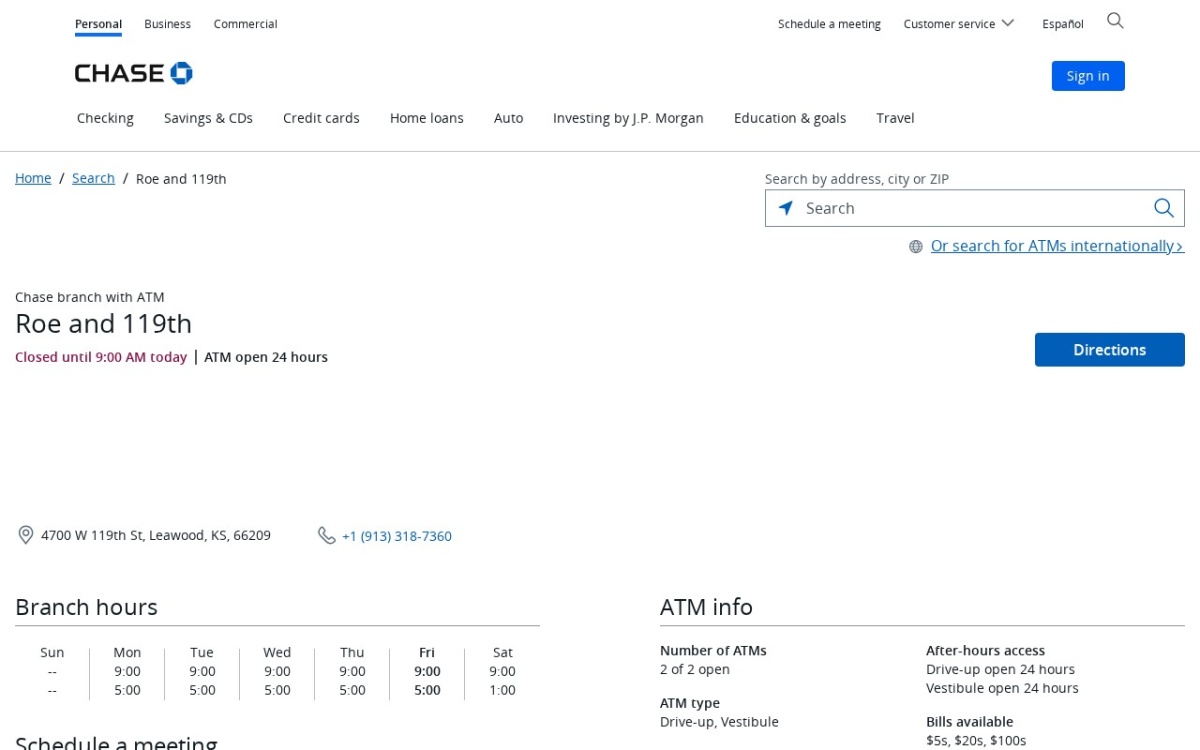The image size is (1200, 750).
Task: Open the Savings & CDs menu
Action: pyautogui.click(x=208, y=118)
